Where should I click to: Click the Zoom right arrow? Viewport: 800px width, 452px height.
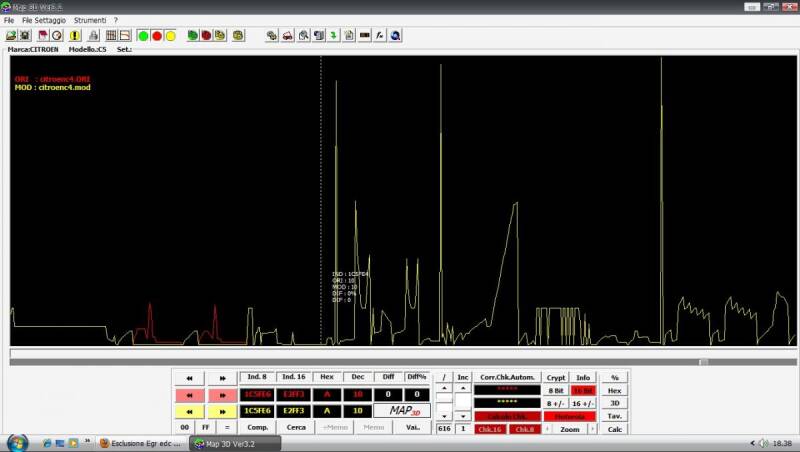tap(592, 429)
